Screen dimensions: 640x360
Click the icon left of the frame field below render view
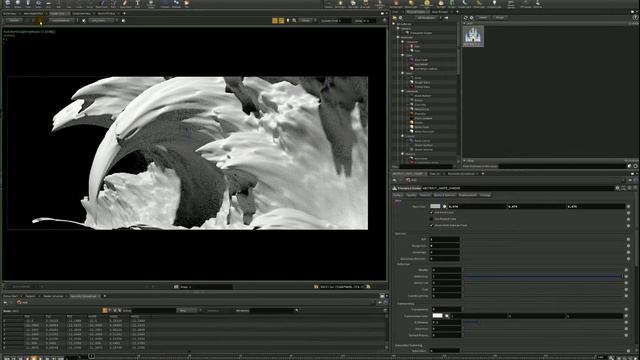pyautogui.click(x=176, y=287)
